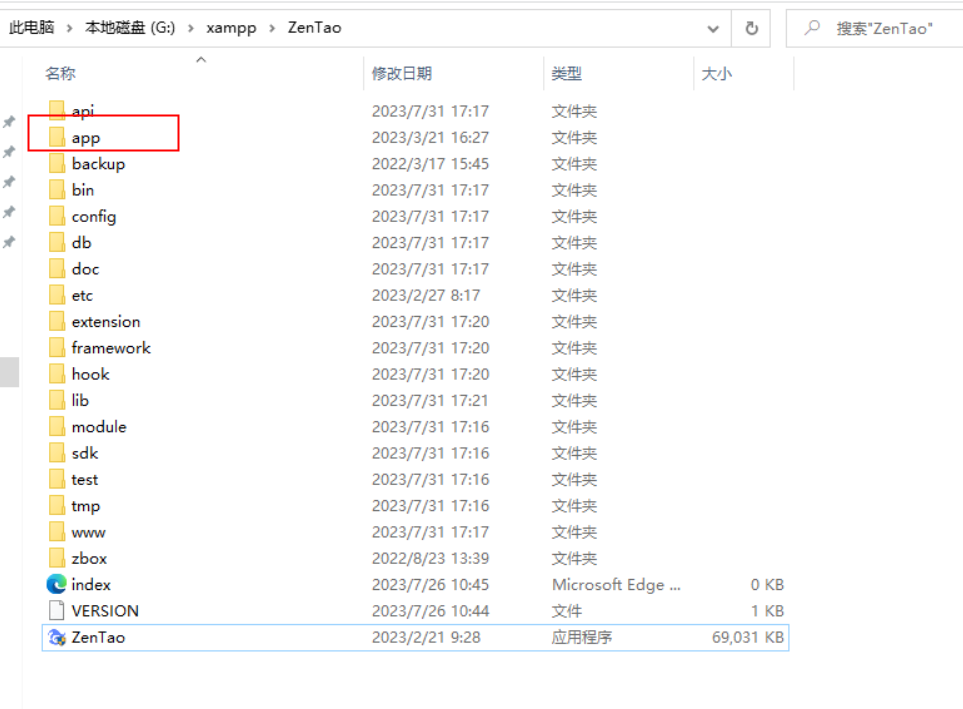The width and height of the screenshot is (963, 709).
Task: Click the date 2023/7/26 10:45 of index
Action: (430, 584)
